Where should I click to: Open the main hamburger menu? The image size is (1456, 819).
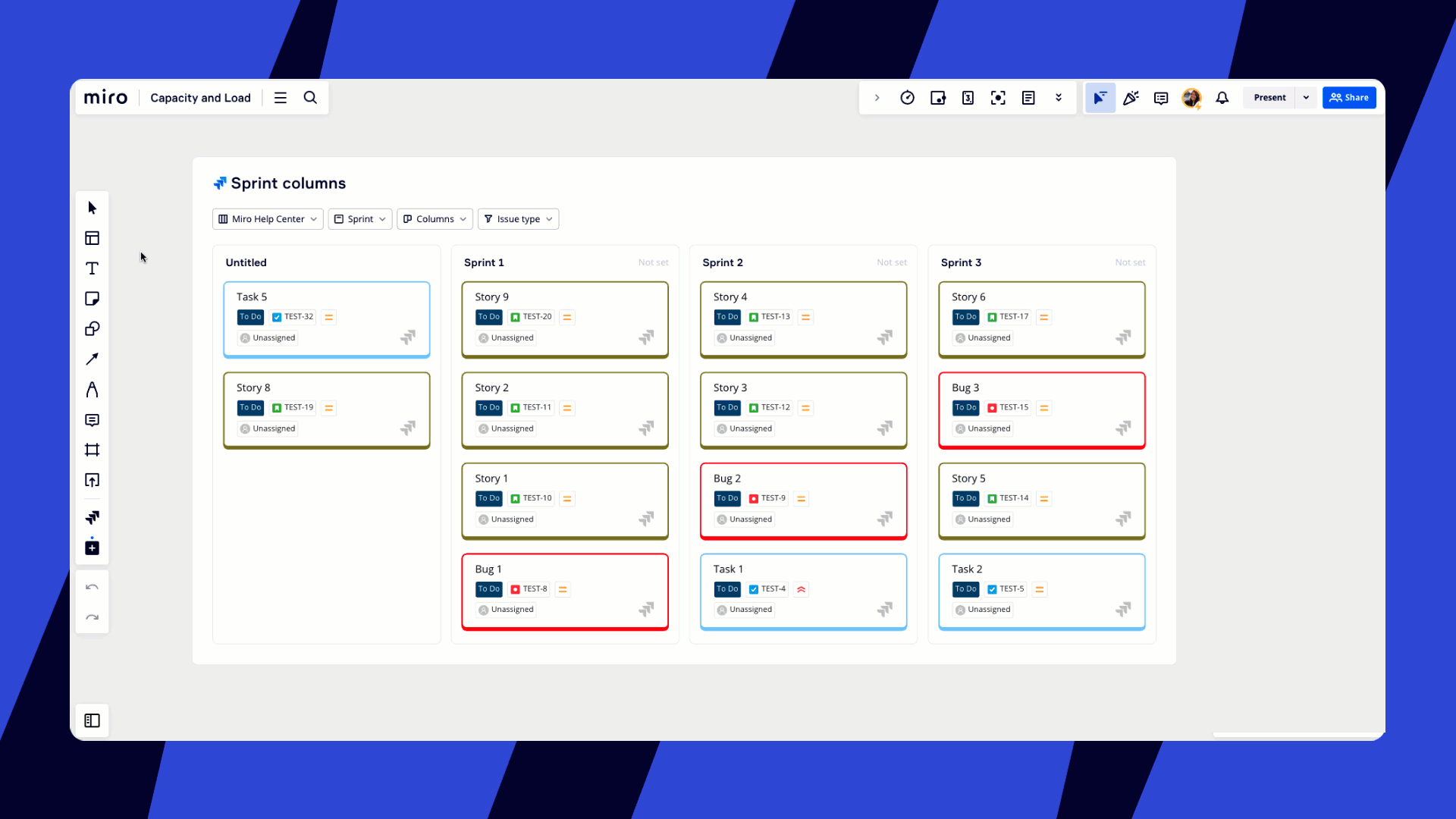[x=280, y=97]
